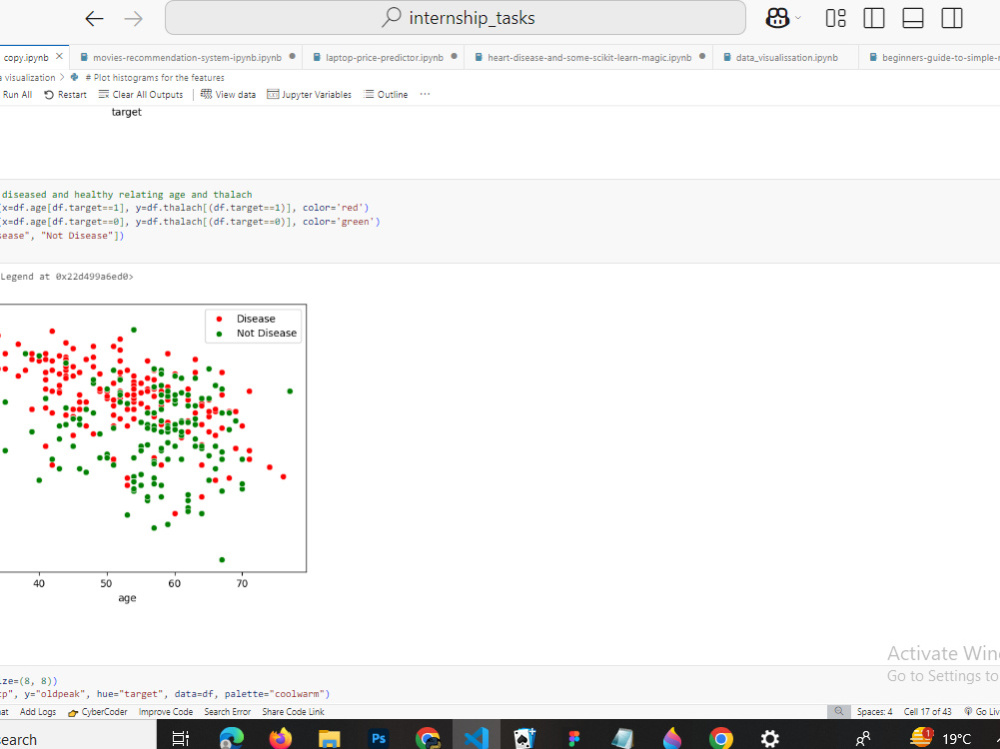
Task: Click the Legend at 0x22d499a6ed0 output text
Action: click(67, 277)
